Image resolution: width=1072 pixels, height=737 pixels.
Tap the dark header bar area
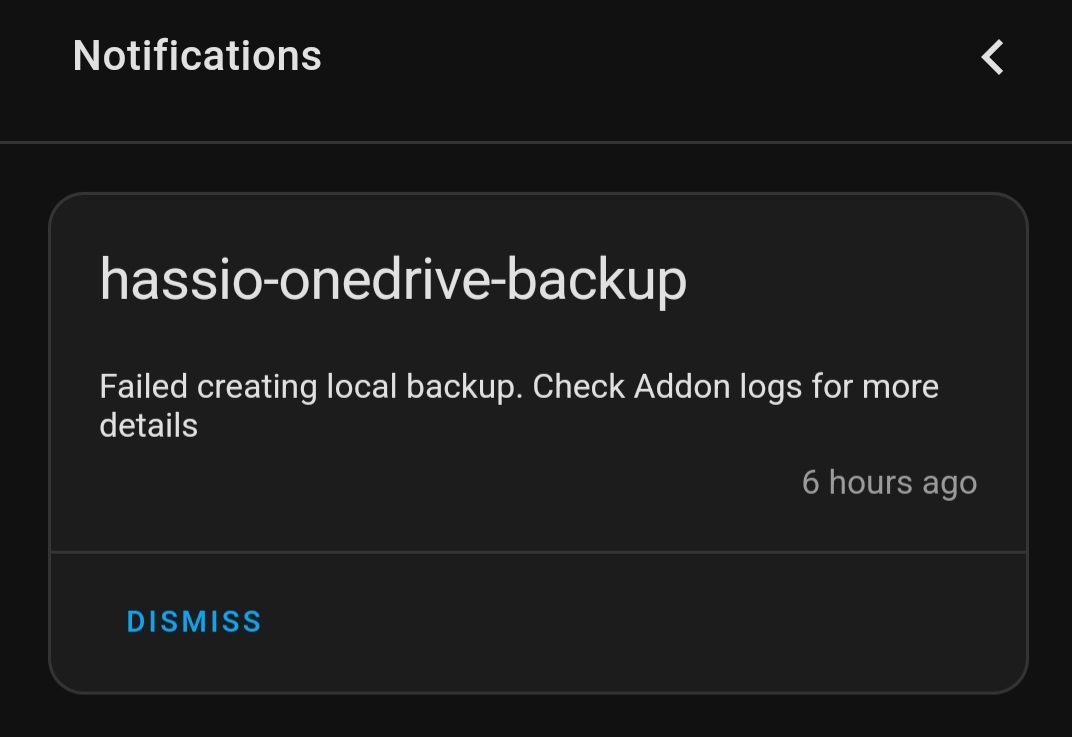pyautogui.click(x=600, y=70)
